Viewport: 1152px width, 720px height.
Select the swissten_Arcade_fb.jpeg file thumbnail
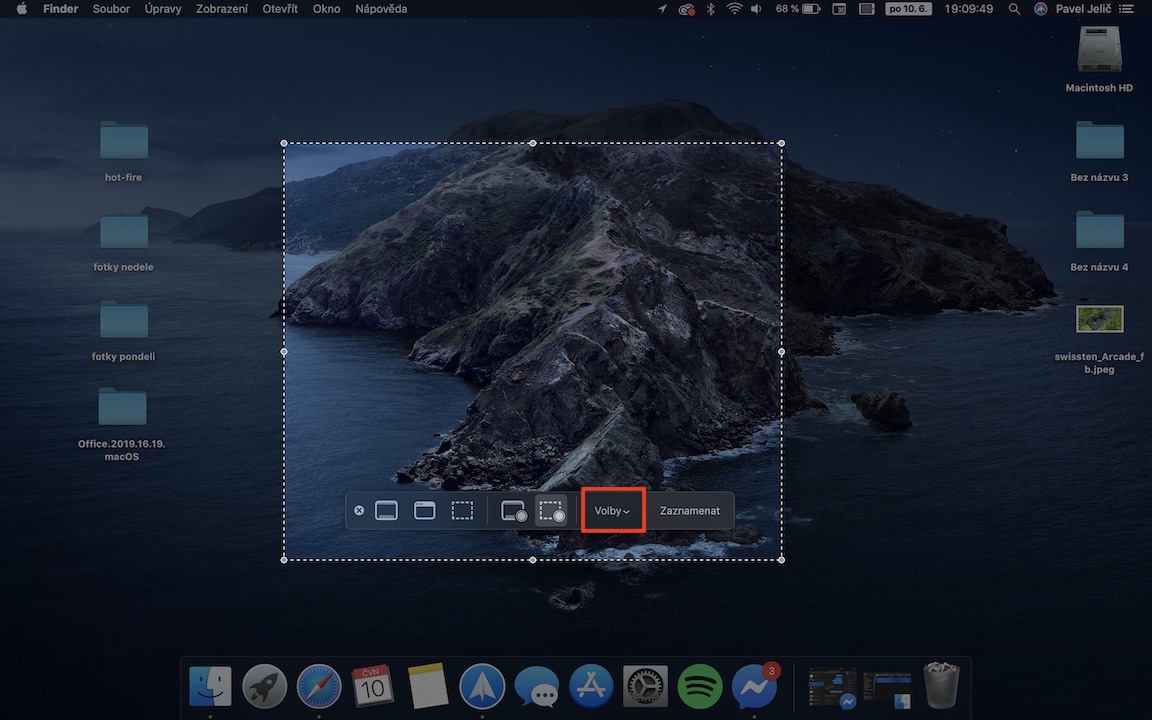1099,319
